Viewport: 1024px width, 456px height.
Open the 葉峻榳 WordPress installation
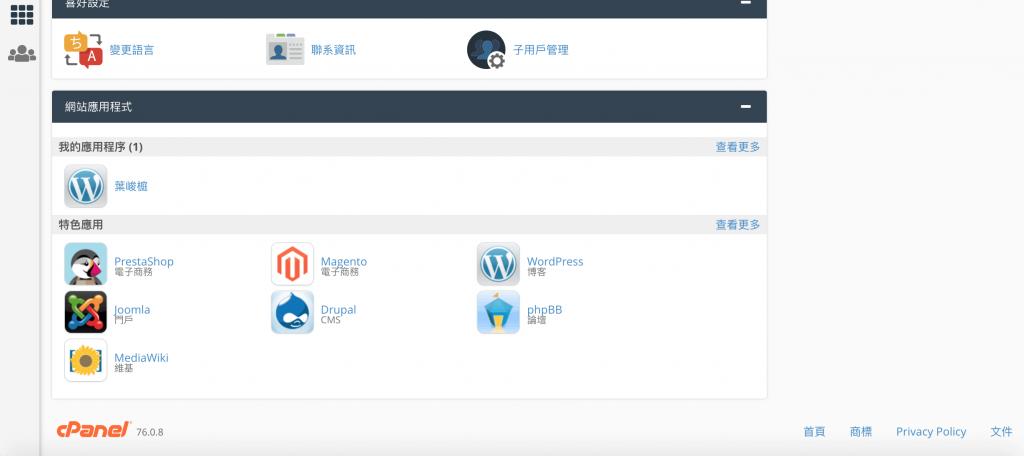pyautogui.click(x=130, y=186)
